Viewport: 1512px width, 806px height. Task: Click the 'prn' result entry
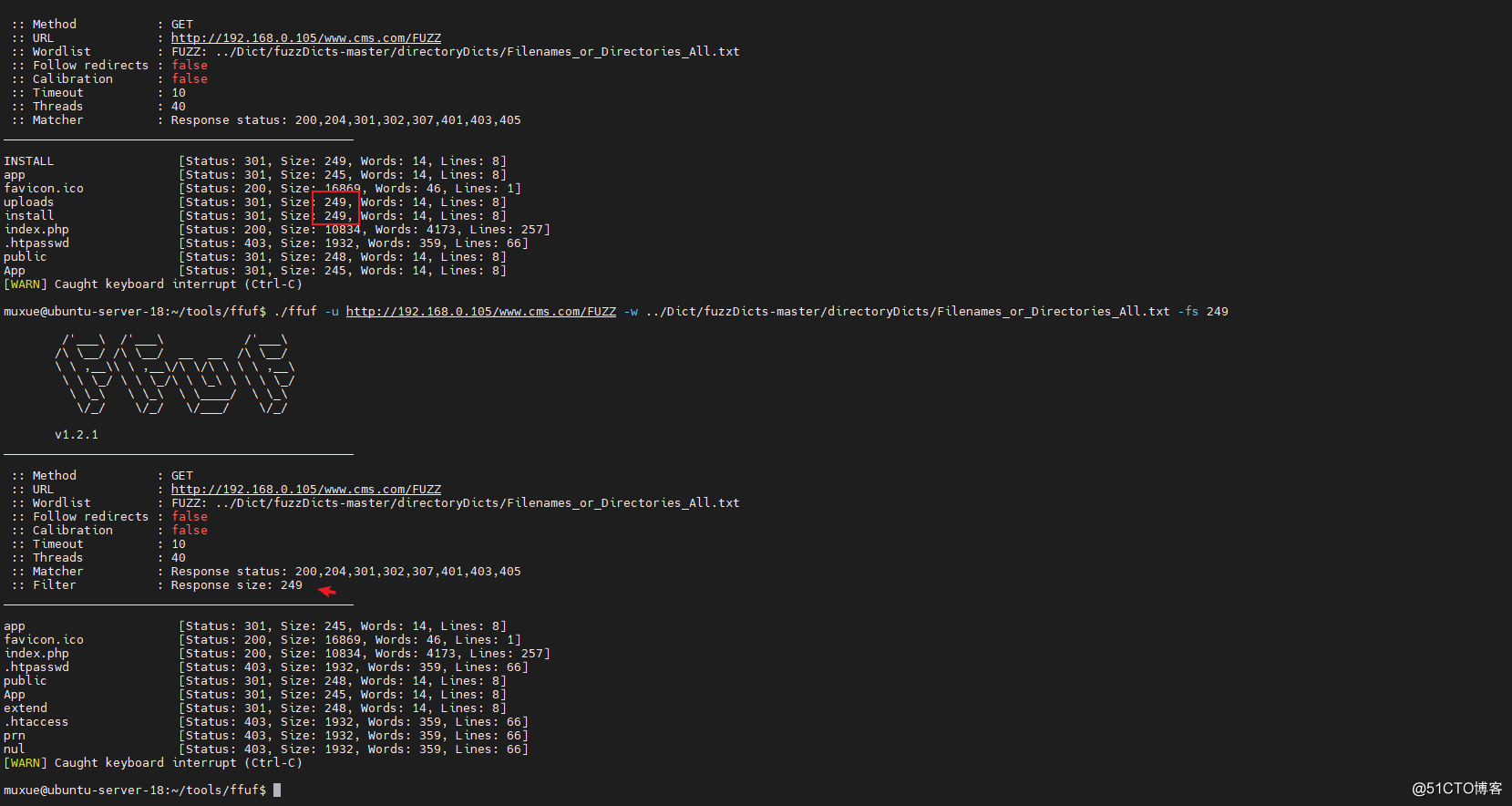15,736
